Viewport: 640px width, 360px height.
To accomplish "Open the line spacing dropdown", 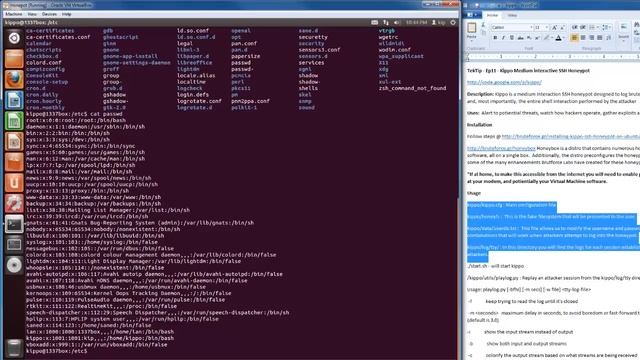I will 609,27.
